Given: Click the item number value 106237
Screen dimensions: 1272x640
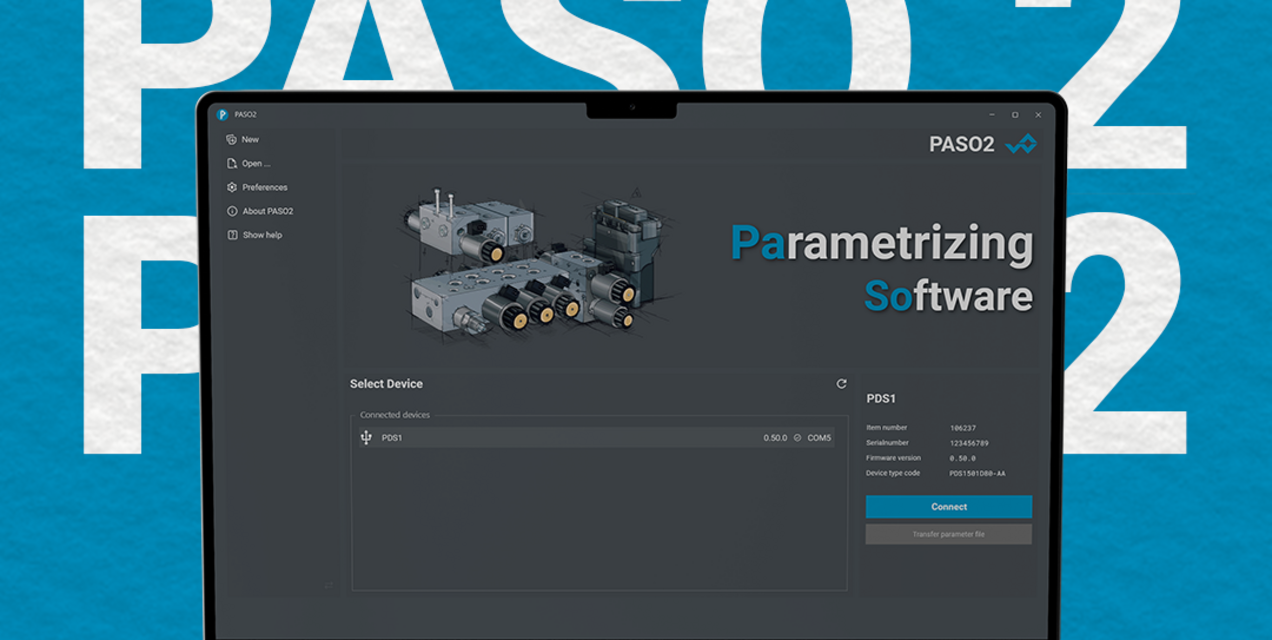Looking at the screenshot, I should [962, 428].
